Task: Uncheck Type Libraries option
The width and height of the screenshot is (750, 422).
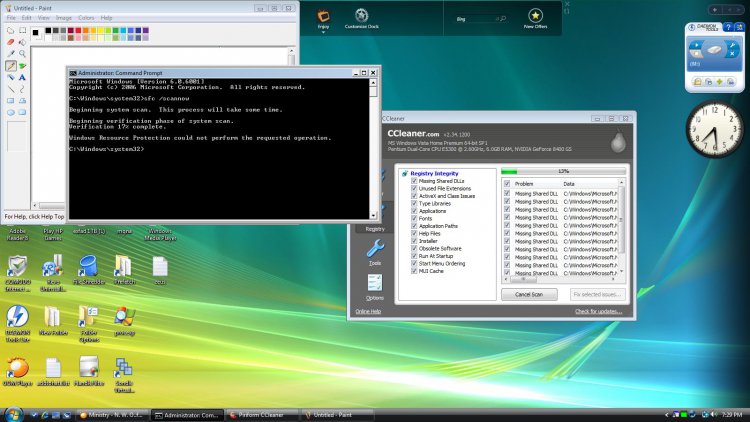Action: tap(414, 203)
